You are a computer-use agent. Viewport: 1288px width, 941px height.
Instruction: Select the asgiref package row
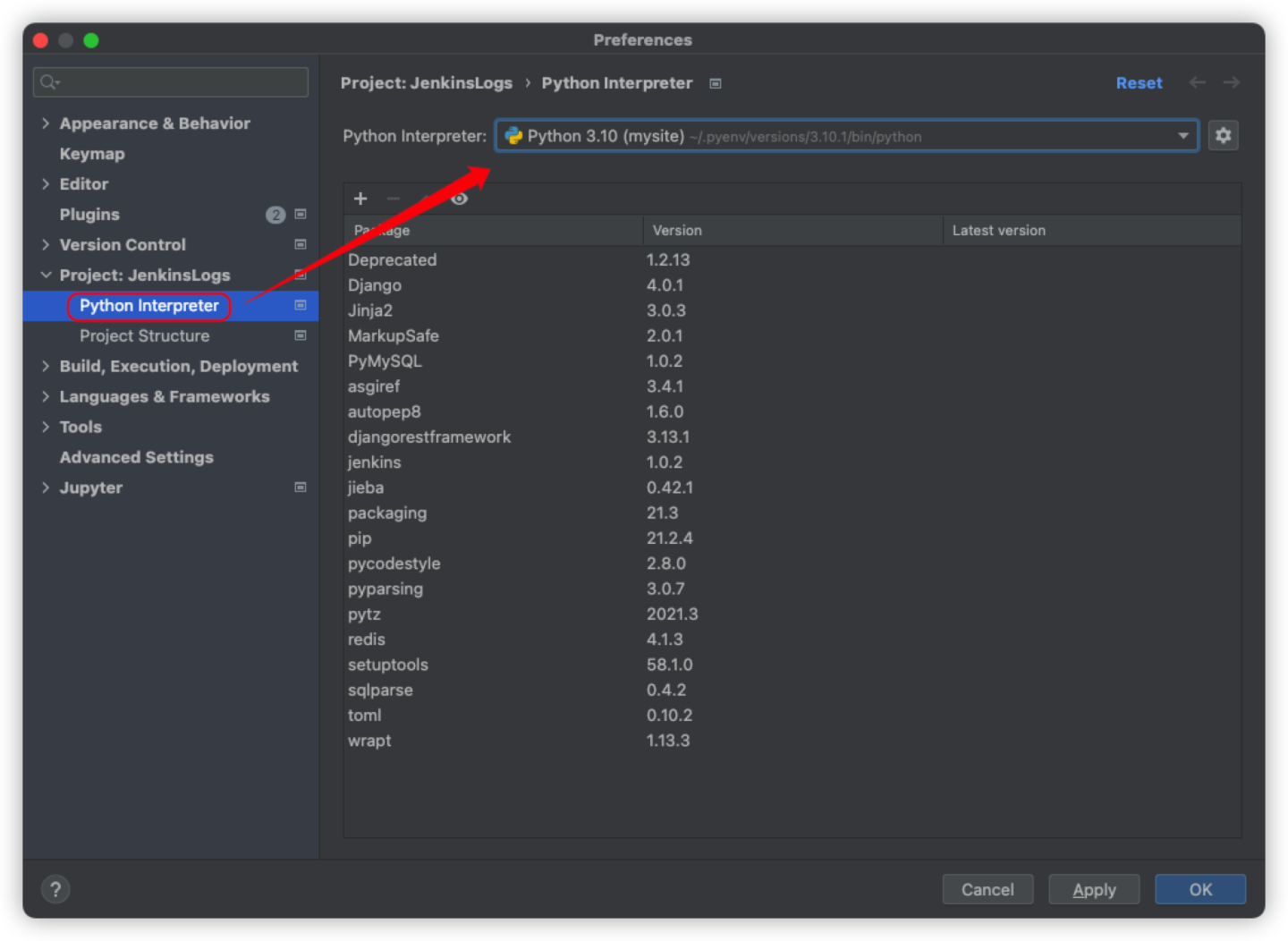tap(792, 386)
